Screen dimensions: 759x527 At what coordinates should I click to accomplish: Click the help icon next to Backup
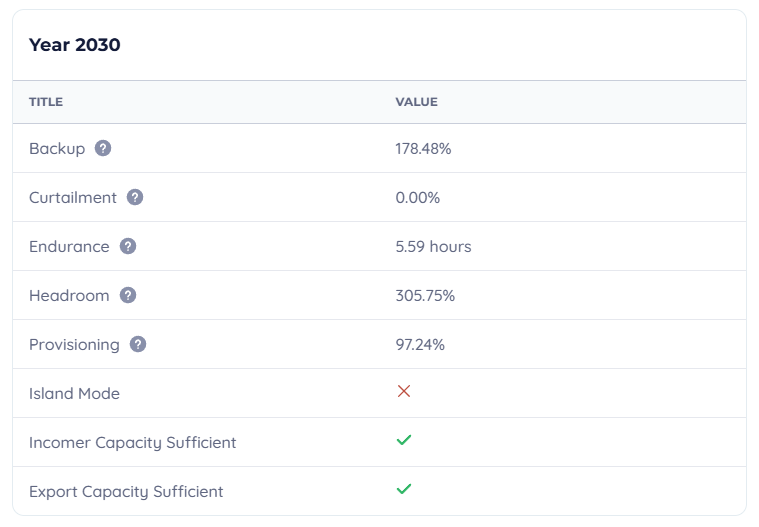(x=103, y=148)
